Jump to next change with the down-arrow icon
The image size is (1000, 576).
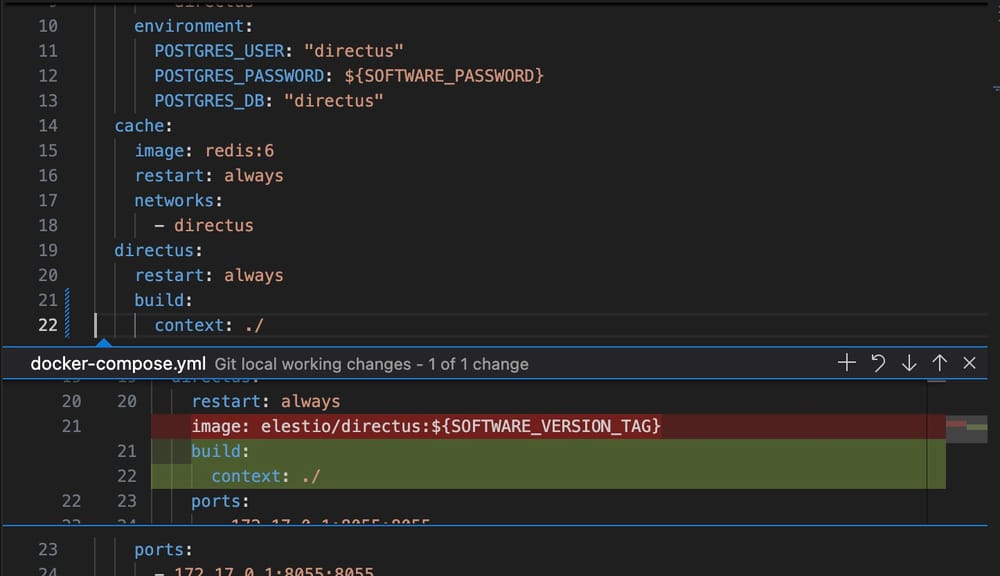point(909,363)
